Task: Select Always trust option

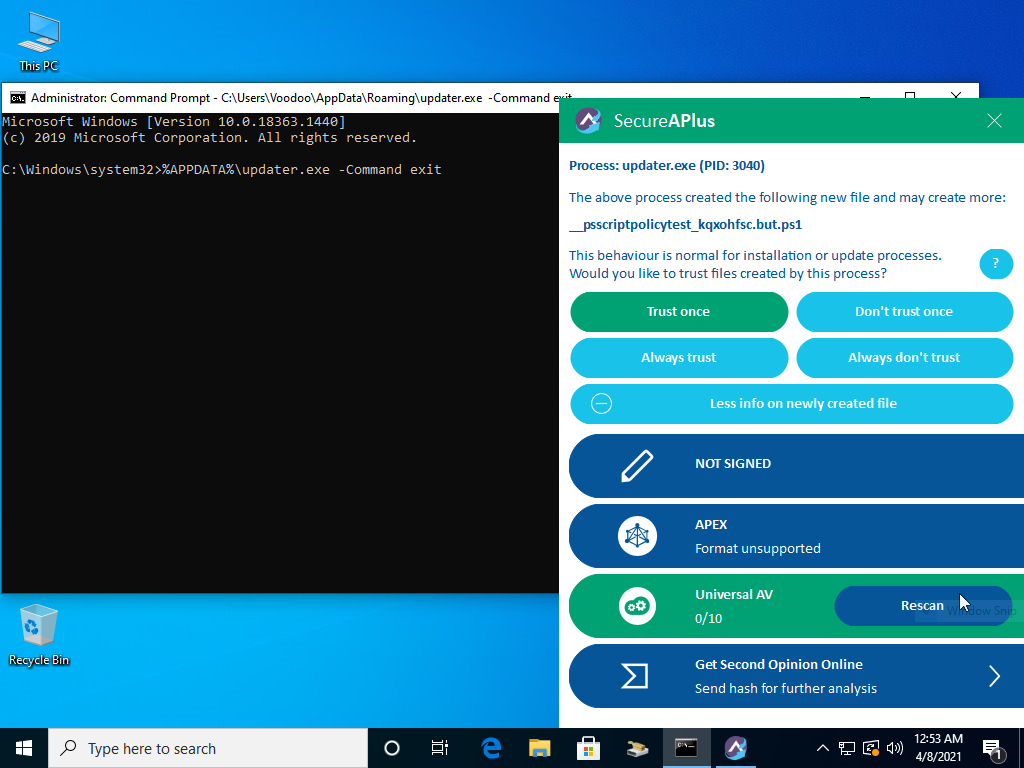Action: point(679,358)
